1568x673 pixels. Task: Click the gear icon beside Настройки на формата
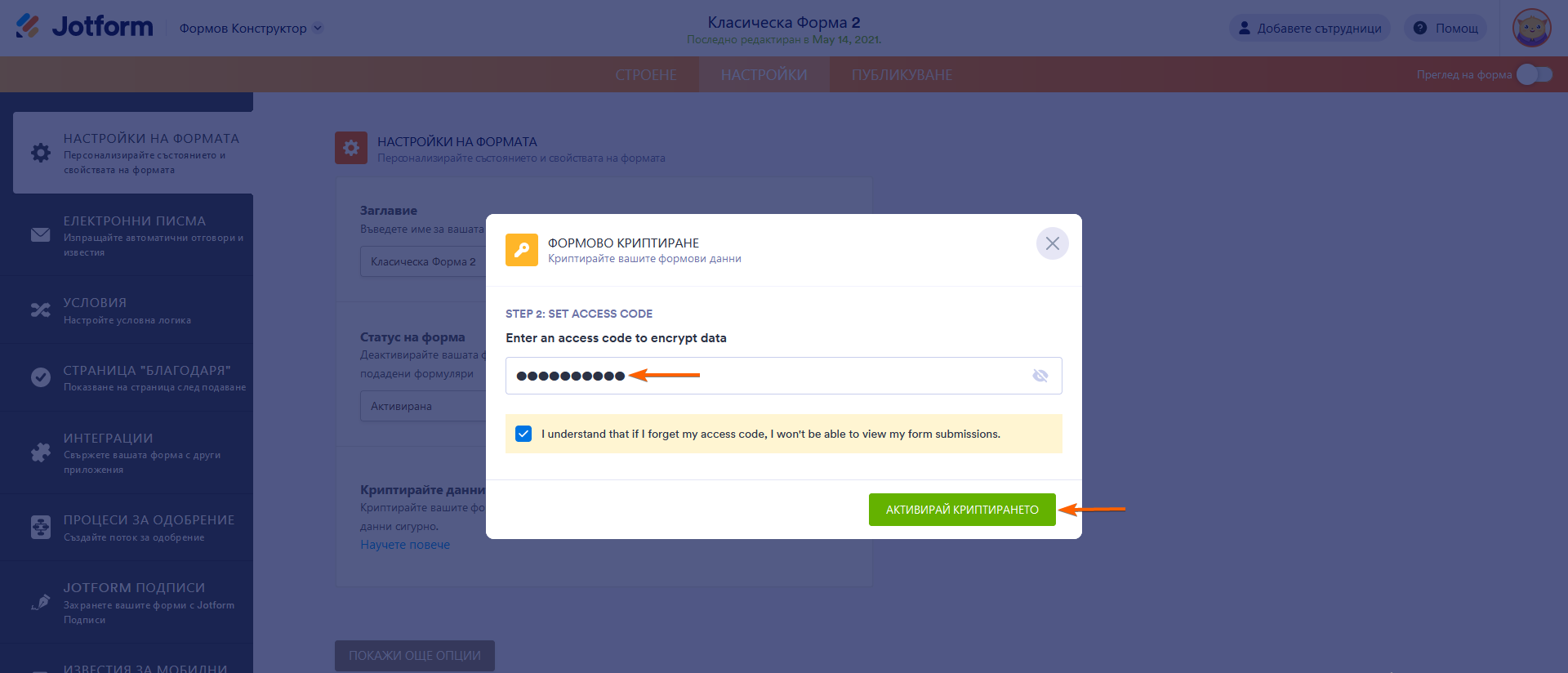[40, 153]
